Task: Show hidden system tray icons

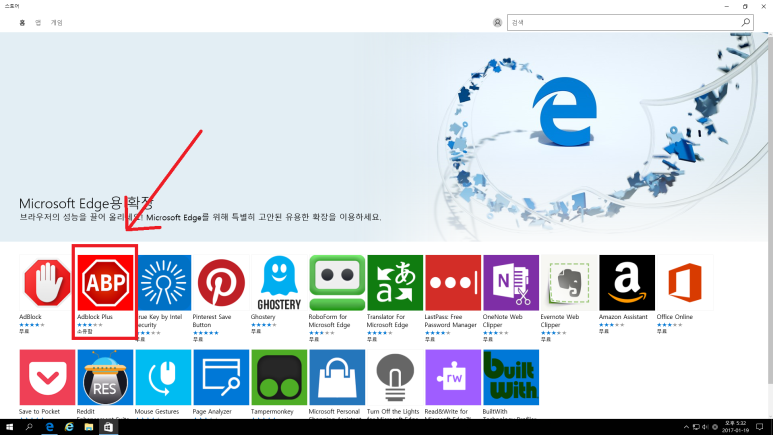Action: [x=686, y=427]
